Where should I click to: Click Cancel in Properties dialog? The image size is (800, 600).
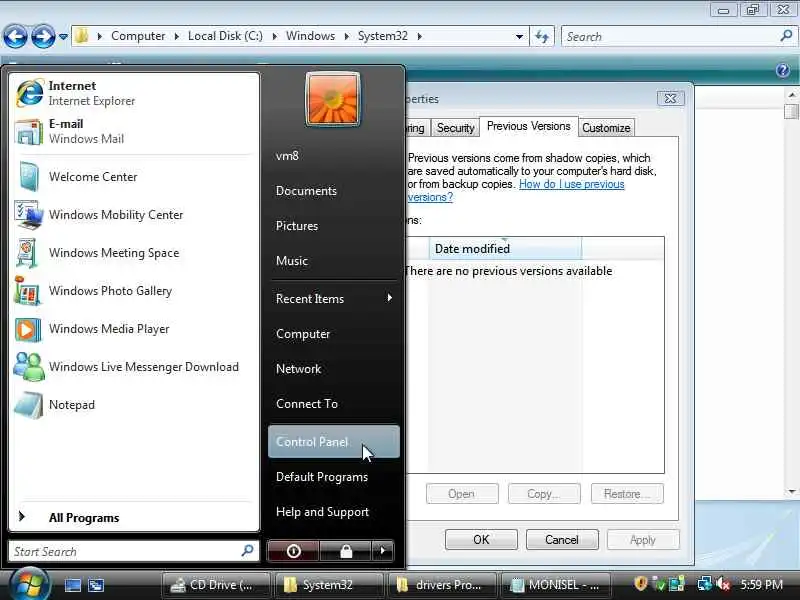tap(562, 540)
